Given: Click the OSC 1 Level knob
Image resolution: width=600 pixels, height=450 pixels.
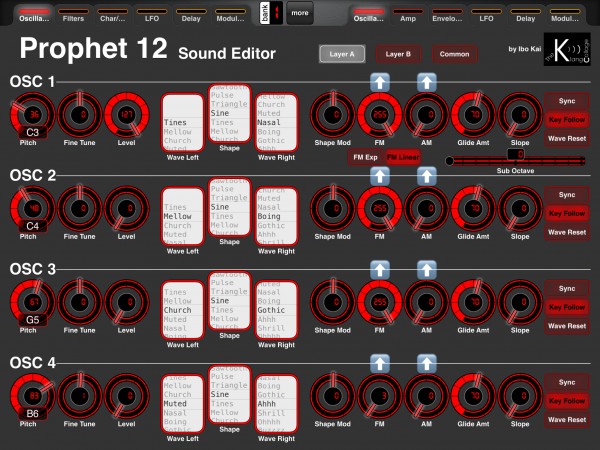Looking at the screenshot, I should pyautogui.click(x=127, y=114).
